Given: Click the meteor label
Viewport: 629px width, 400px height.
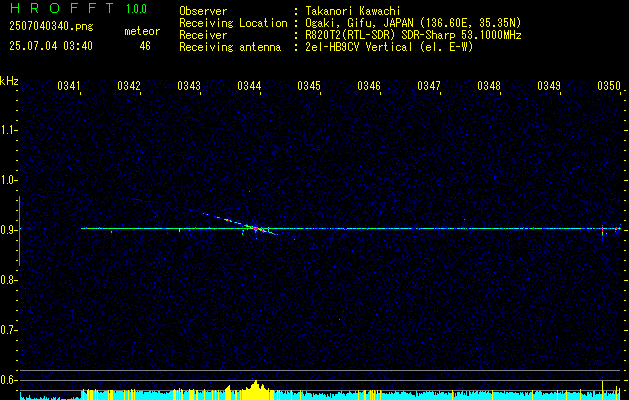Looking at the screenshot, I should [142, 31].
